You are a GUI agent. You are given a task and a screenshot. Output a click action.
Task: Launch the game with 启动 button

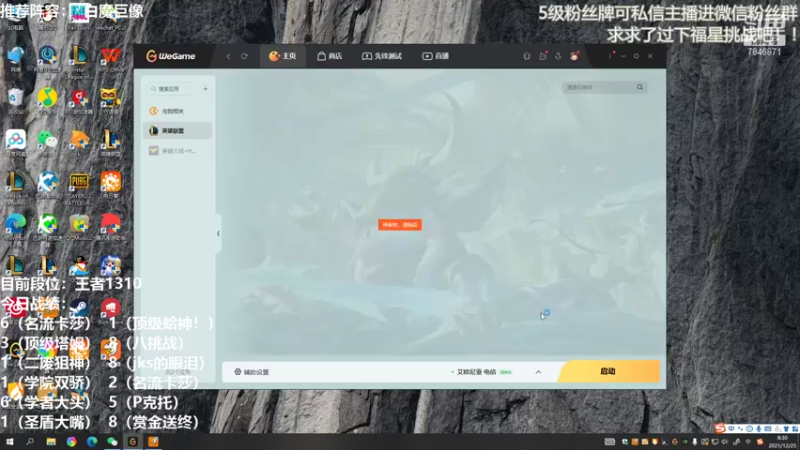pyautogui.click(x=608, y=371)
